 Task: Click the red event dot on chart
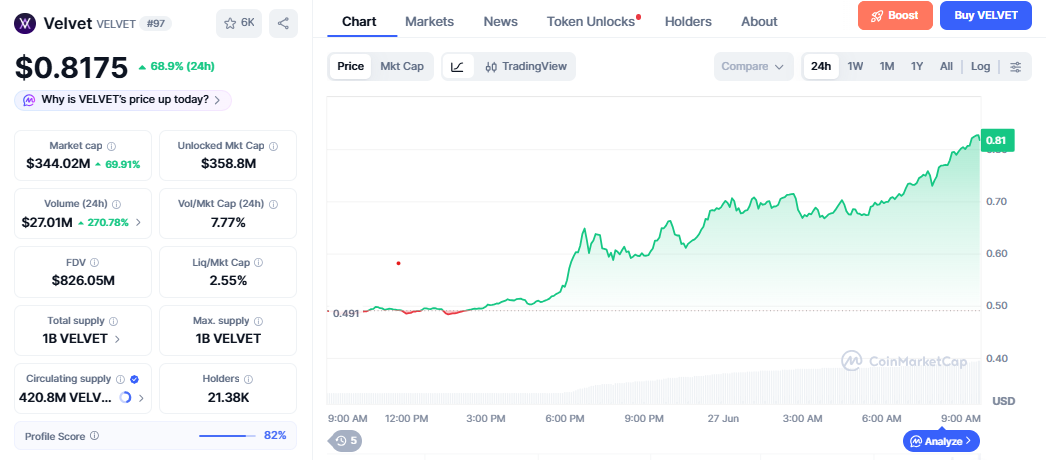pyautogui.click(x=398, y=263)
